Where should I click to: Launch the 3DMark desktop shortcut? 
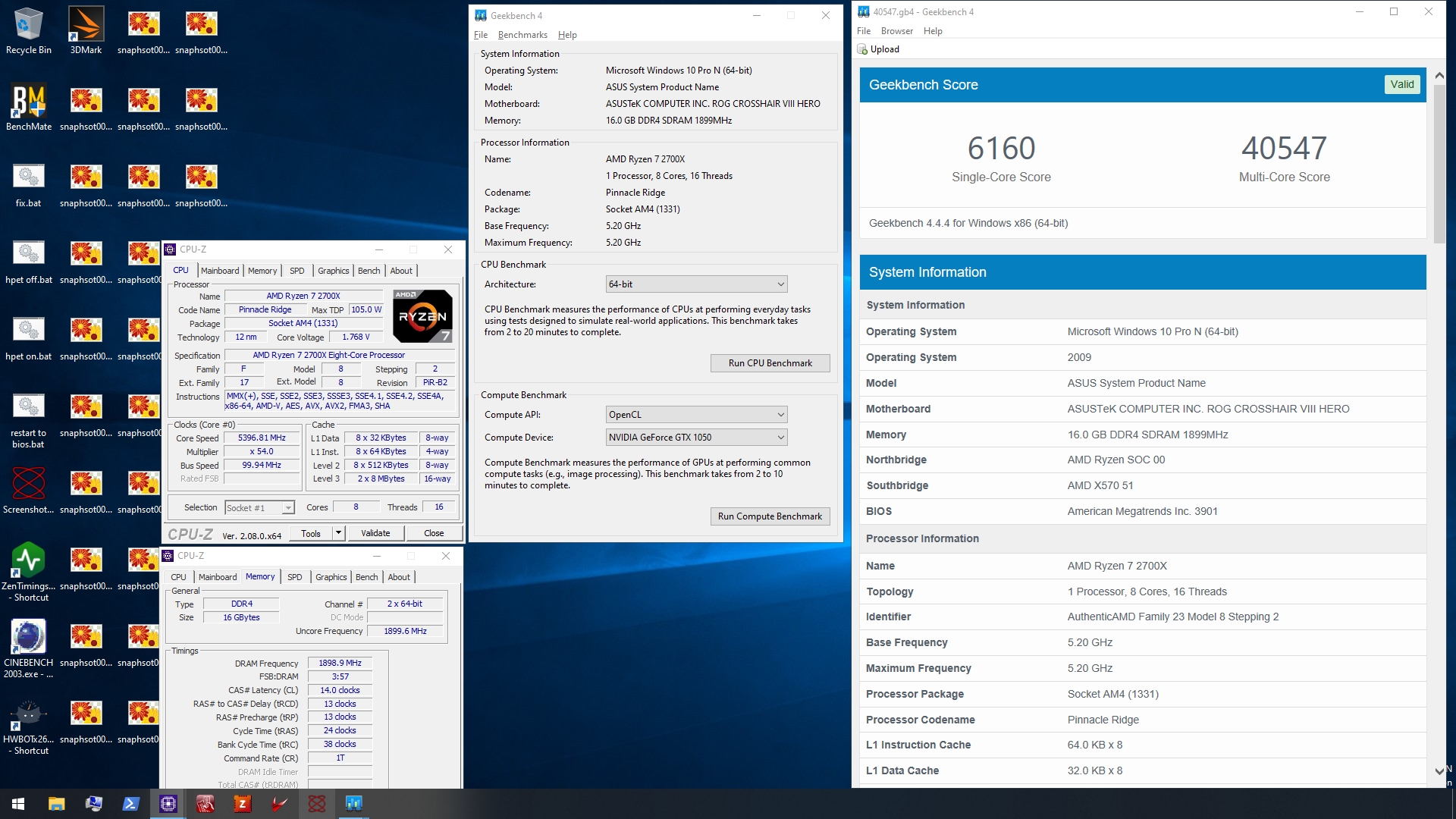86,31
